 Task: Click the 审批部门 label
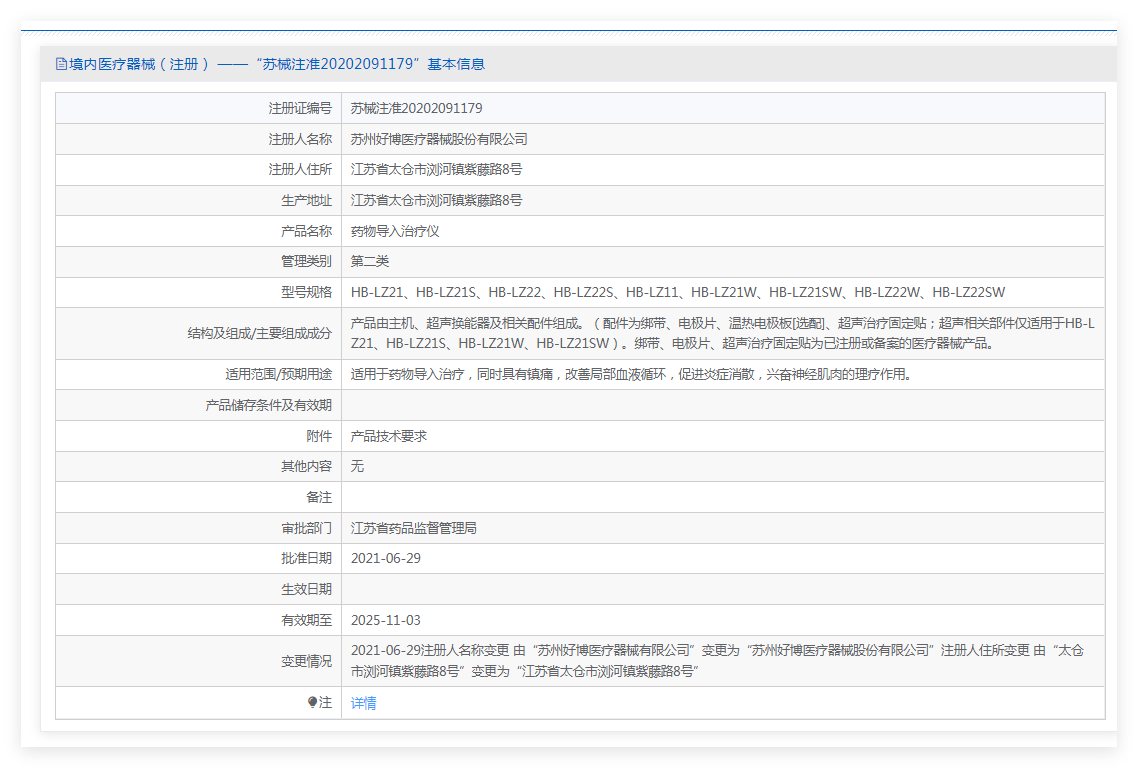306,528
